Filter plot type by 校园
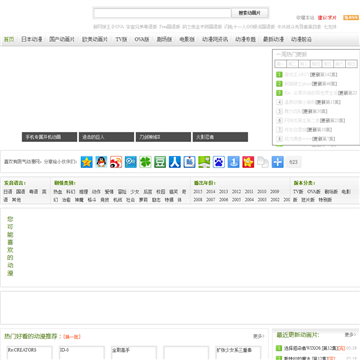This screenshot has width=360, height=360. pyautogui.click(x=161, y=192)
